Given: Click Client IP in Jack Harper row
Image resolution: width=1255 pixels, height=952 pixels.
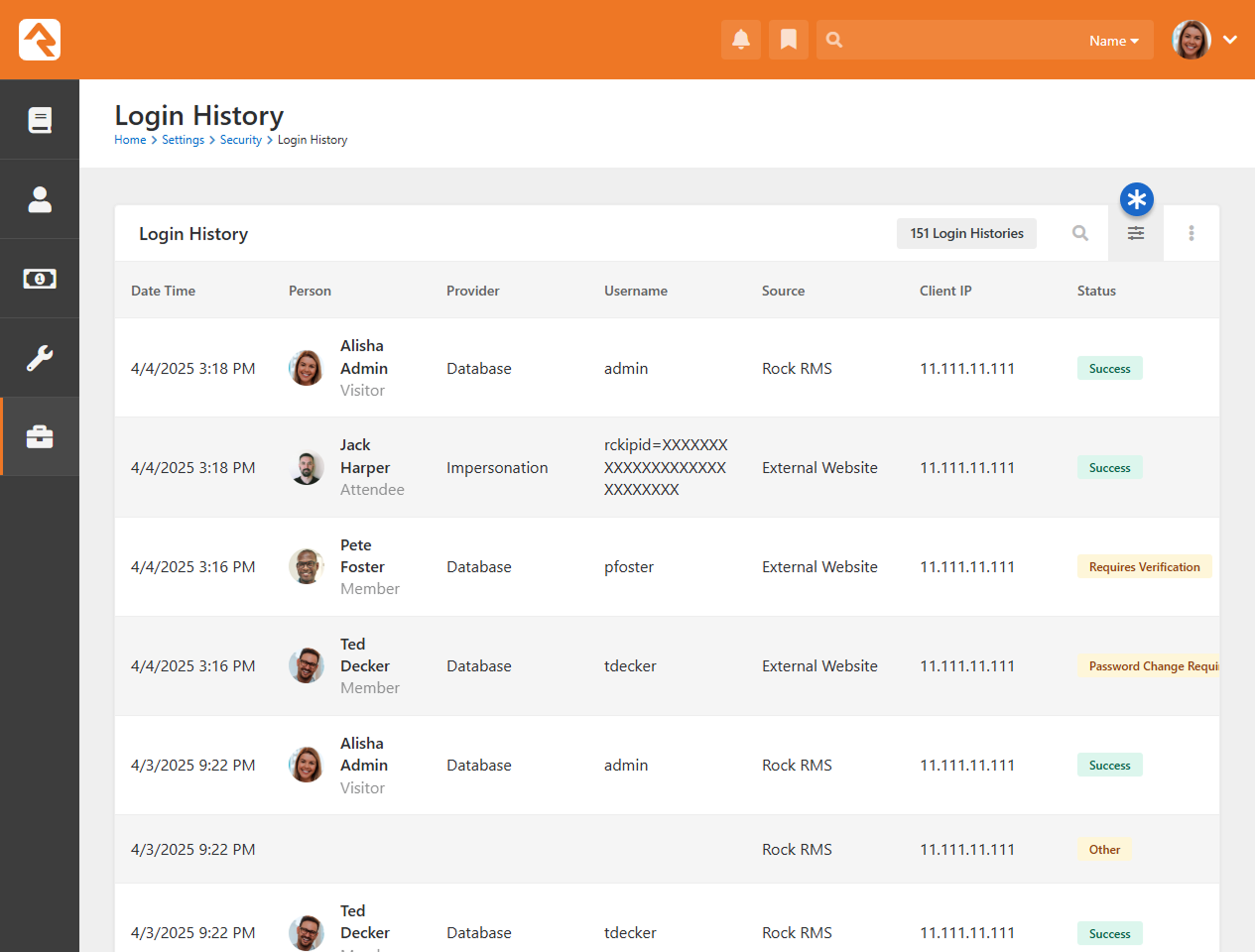Looking at the screenshot, I should (967, 467).
